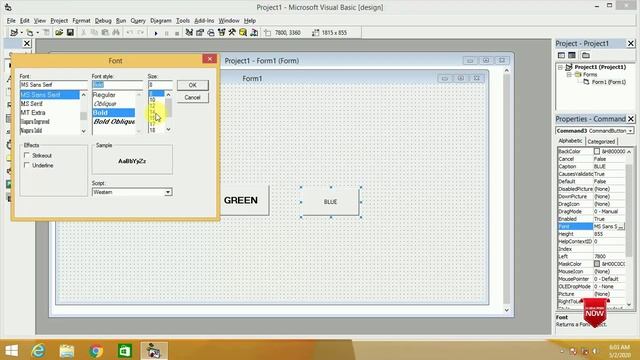Click the MaskColor property color swatch
The image size is (640, 360).
597,264
